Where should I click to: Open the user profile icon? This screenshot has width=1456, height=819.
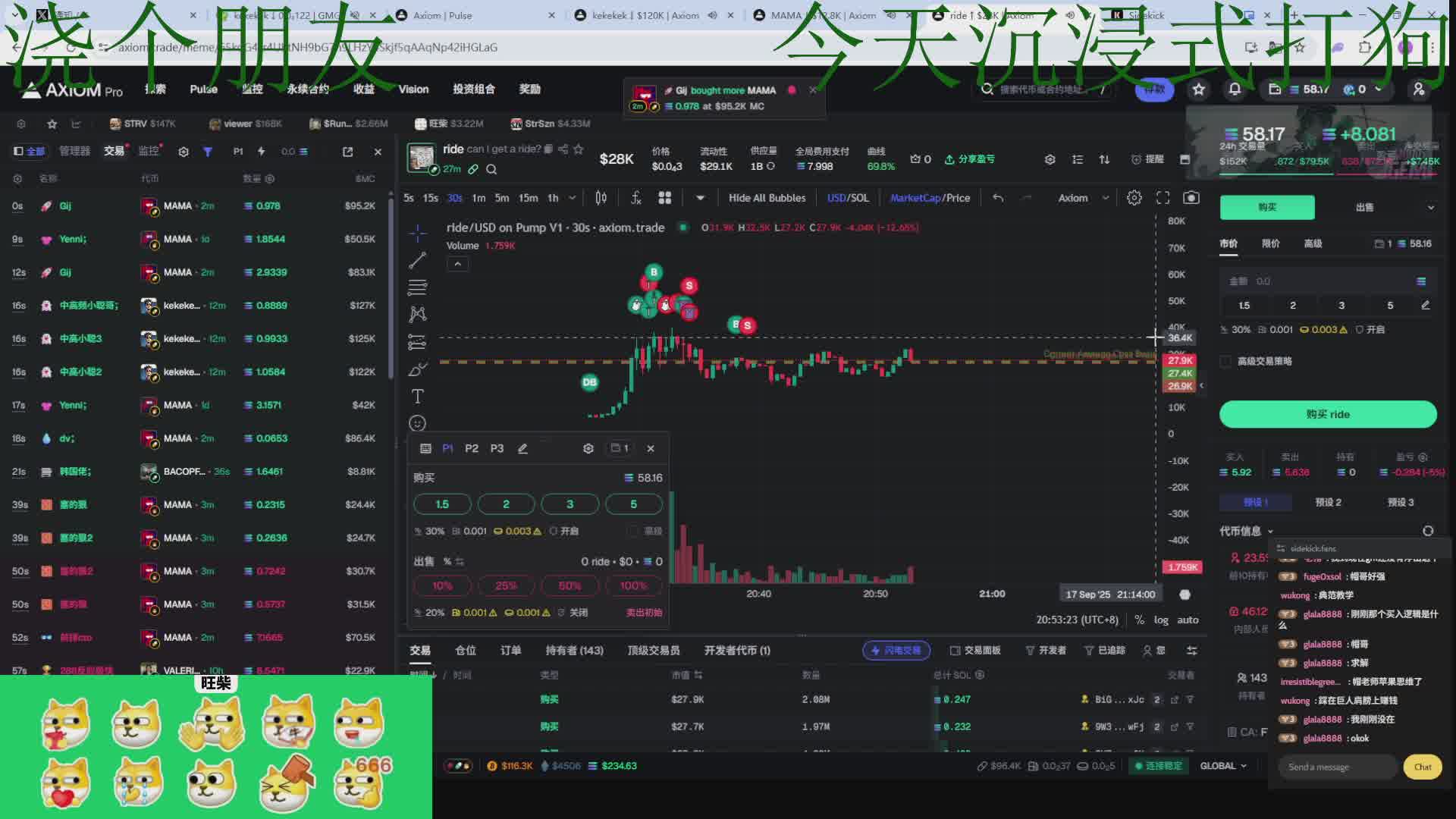(x=1419, y=89)
